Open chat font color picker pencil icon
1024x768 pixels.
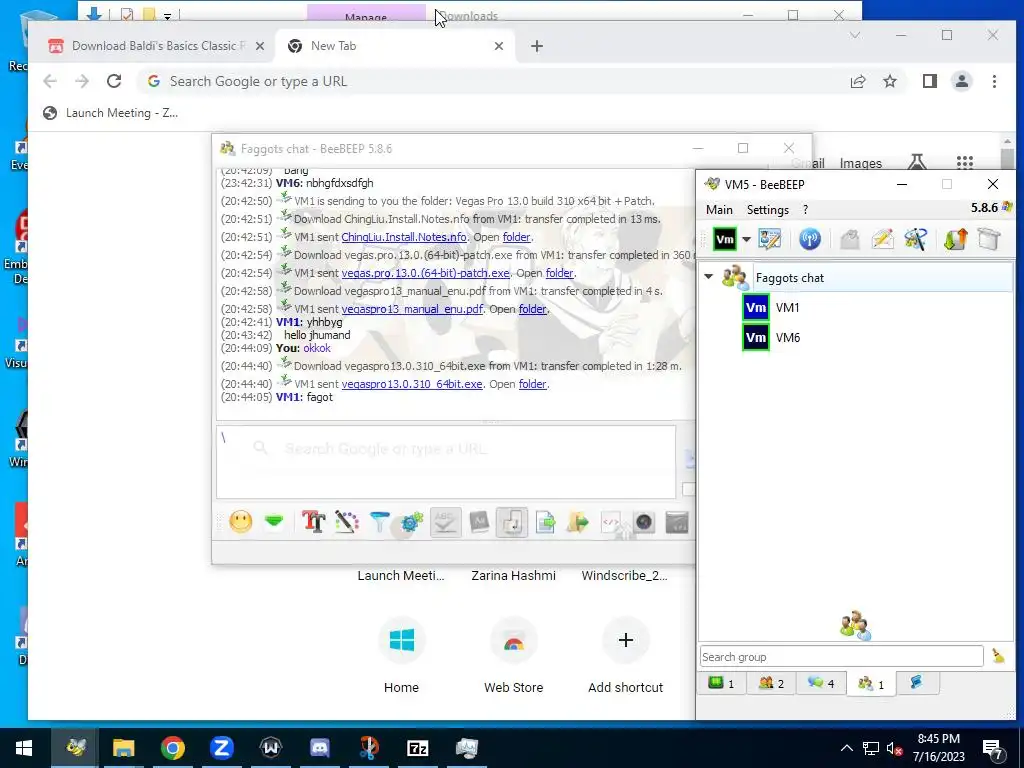click(x=347, y=522)
